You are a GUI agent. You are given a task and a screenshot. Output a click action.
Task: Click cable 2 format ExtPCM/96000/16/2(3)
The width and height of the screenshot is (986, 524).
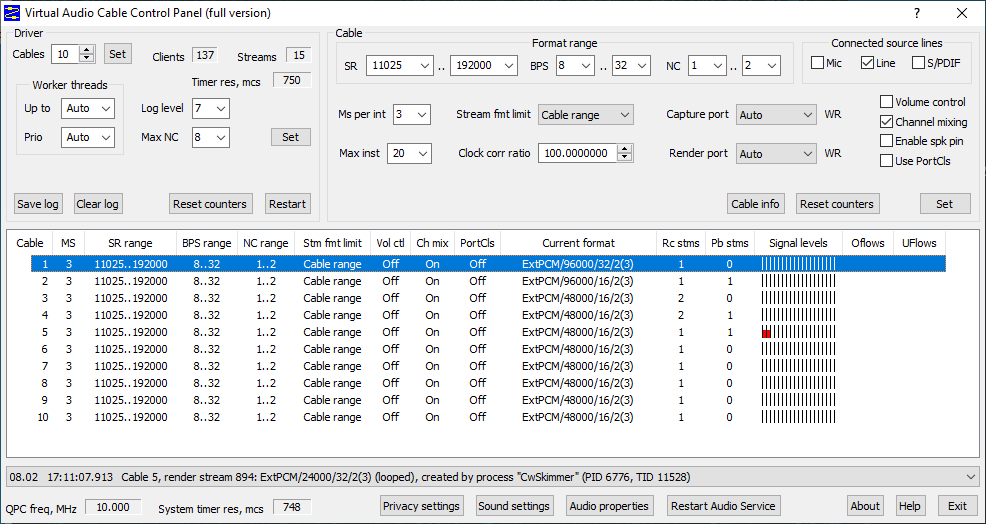[x=578, y=281]
